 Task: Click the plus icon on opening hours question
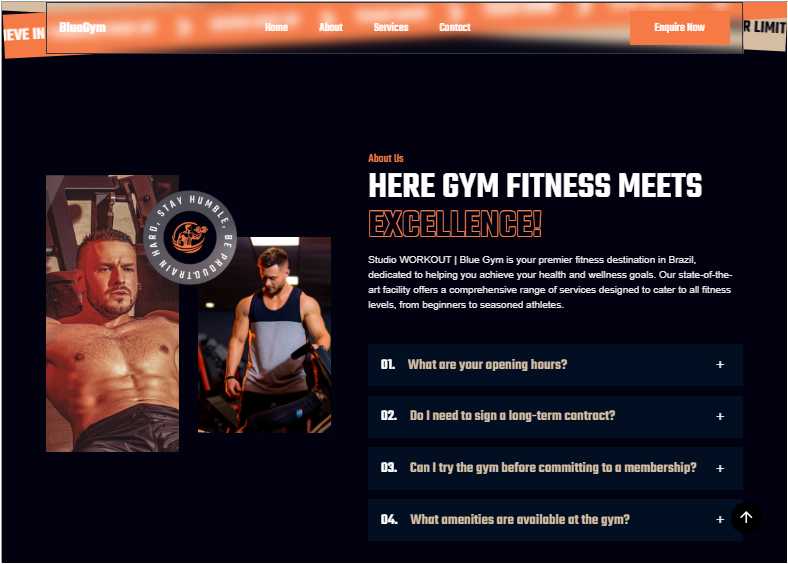720,364
